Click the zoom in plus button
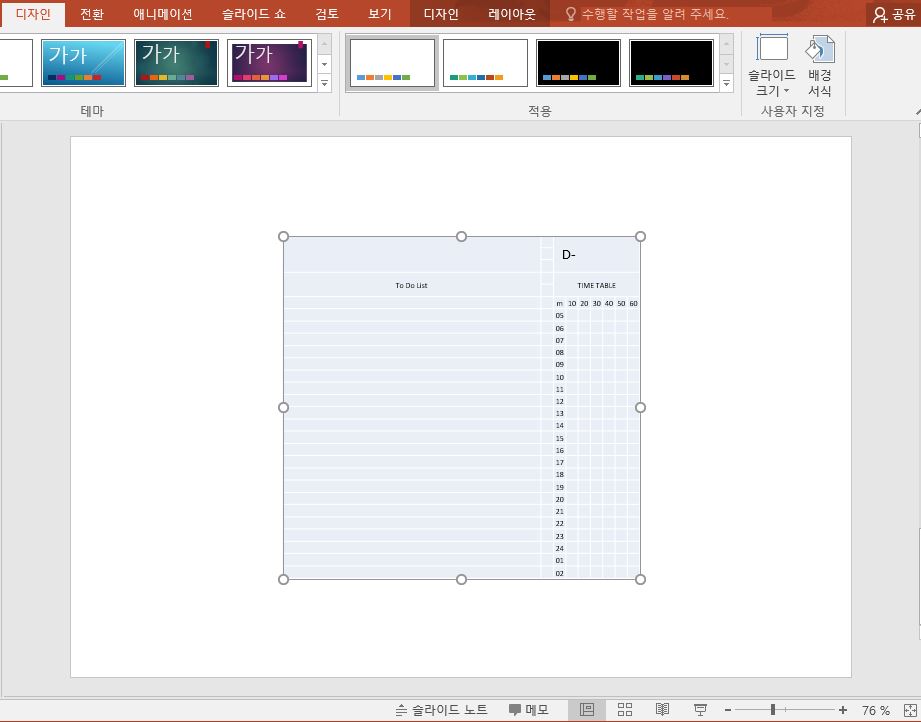The width and height of the screenshot is (921, 722). 843,710
